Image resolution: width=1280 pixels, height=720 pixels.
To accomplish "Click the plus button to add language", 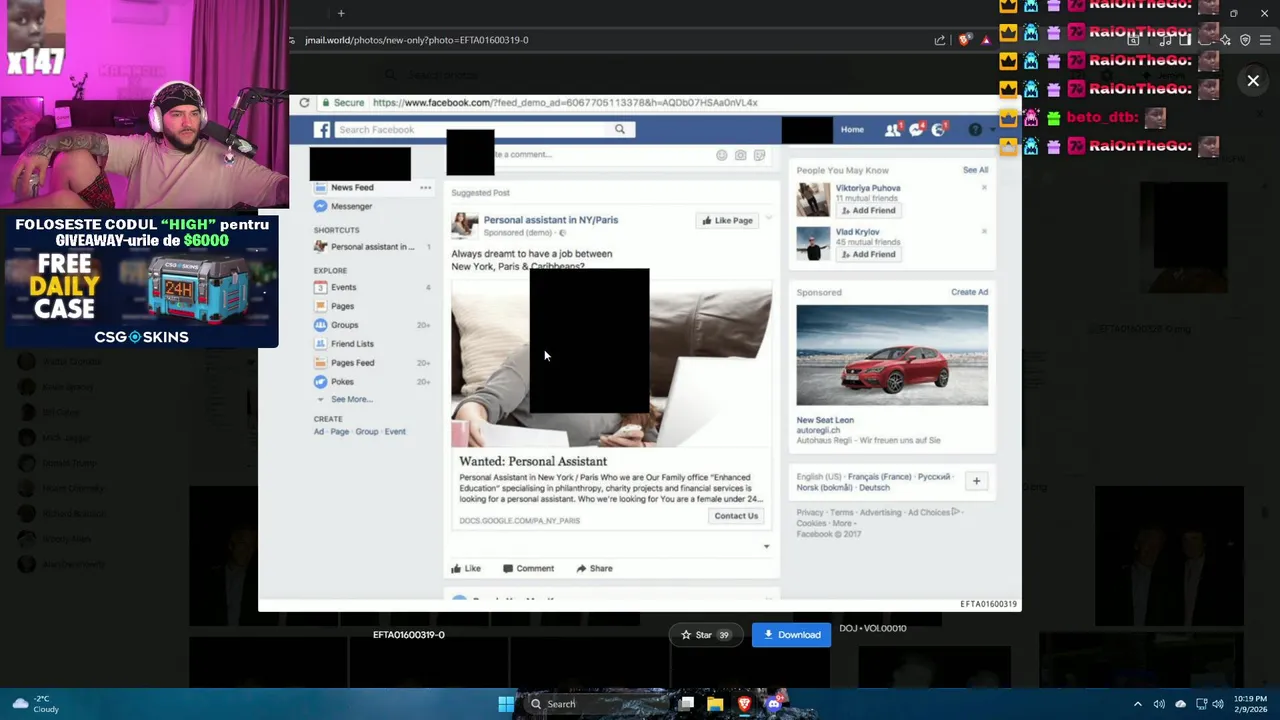I will pyautogui.click(x=976, y=482).
